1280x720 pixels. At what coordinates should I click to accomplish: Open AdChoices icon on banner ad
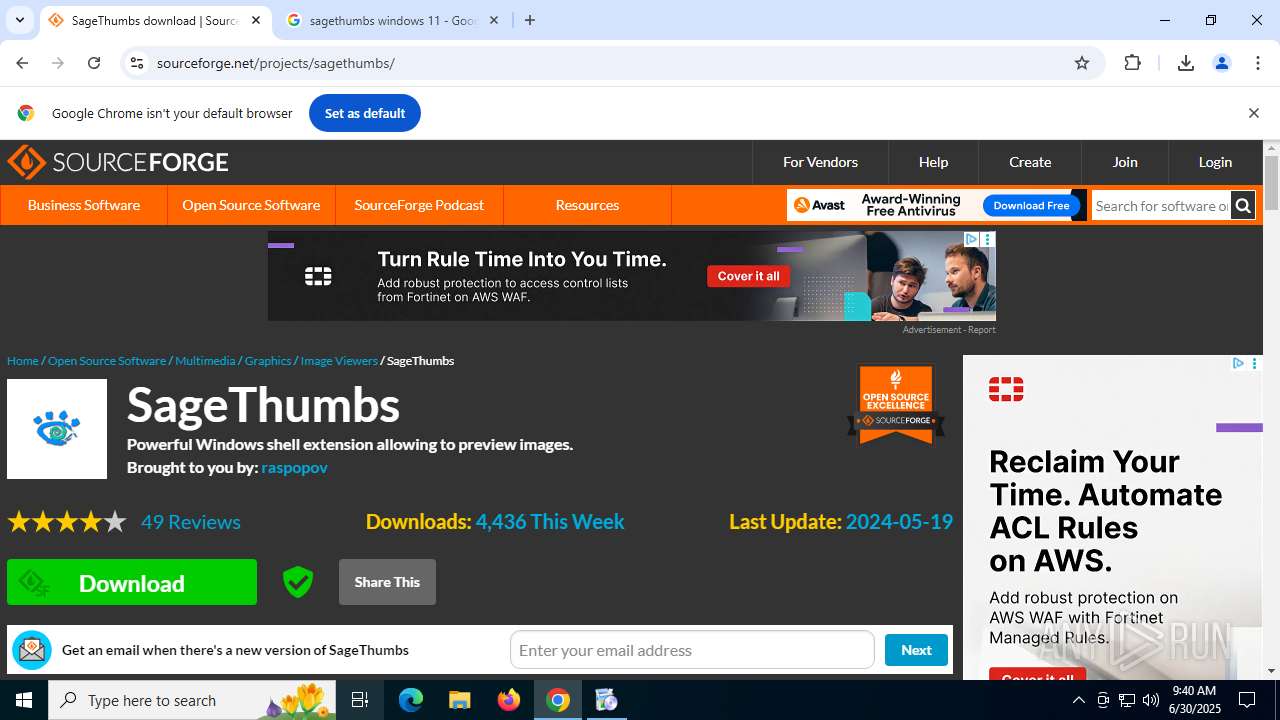[x=971, y=239]
